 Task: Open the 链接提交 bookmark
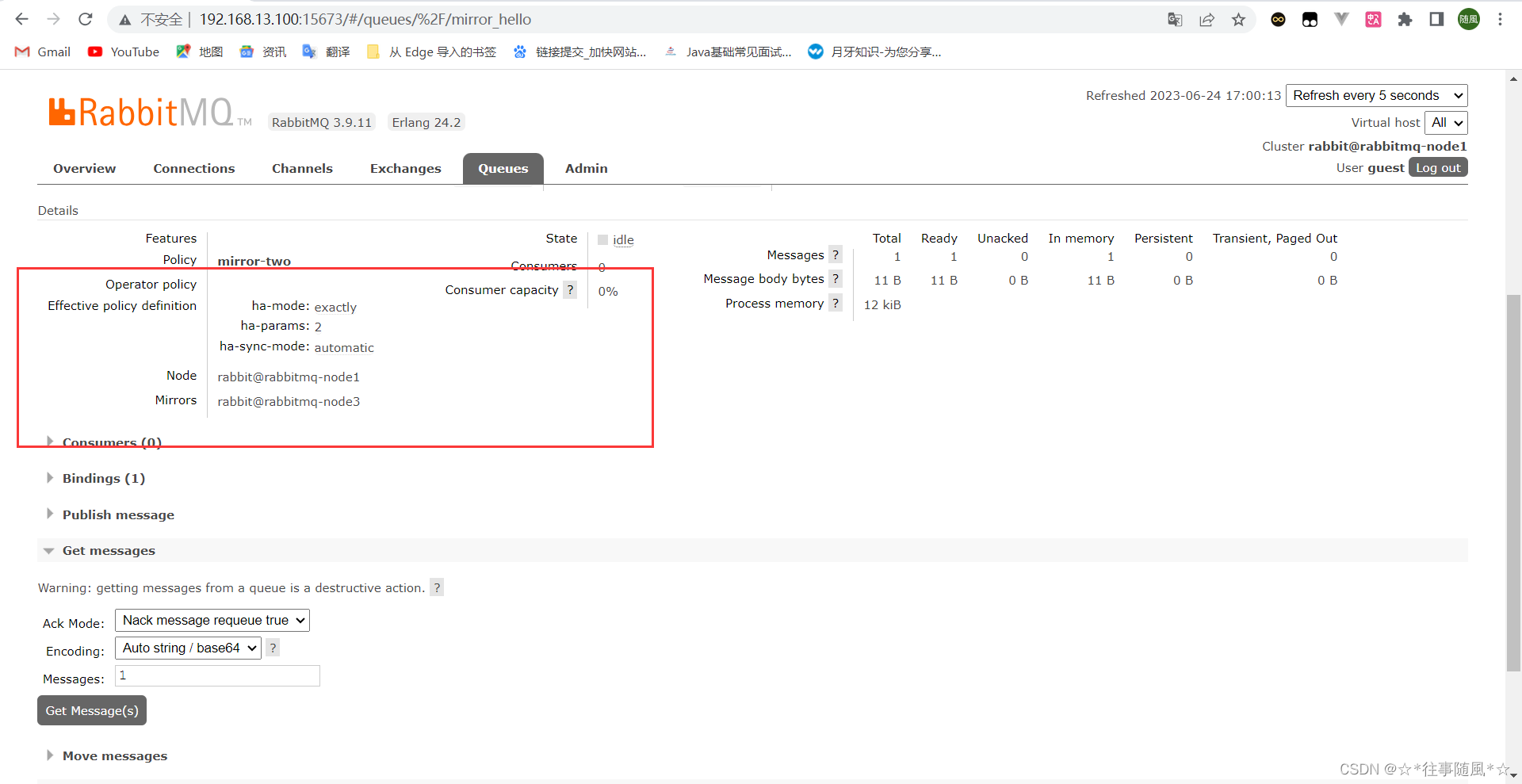[579, 52]
